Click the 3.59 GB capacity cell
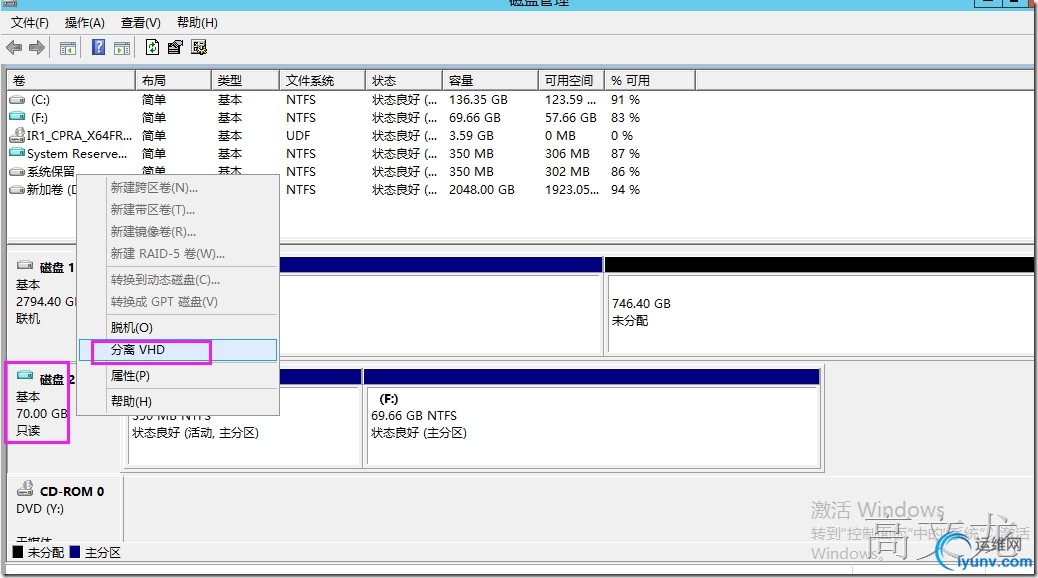1038x578 pixels. pos(471,135)
